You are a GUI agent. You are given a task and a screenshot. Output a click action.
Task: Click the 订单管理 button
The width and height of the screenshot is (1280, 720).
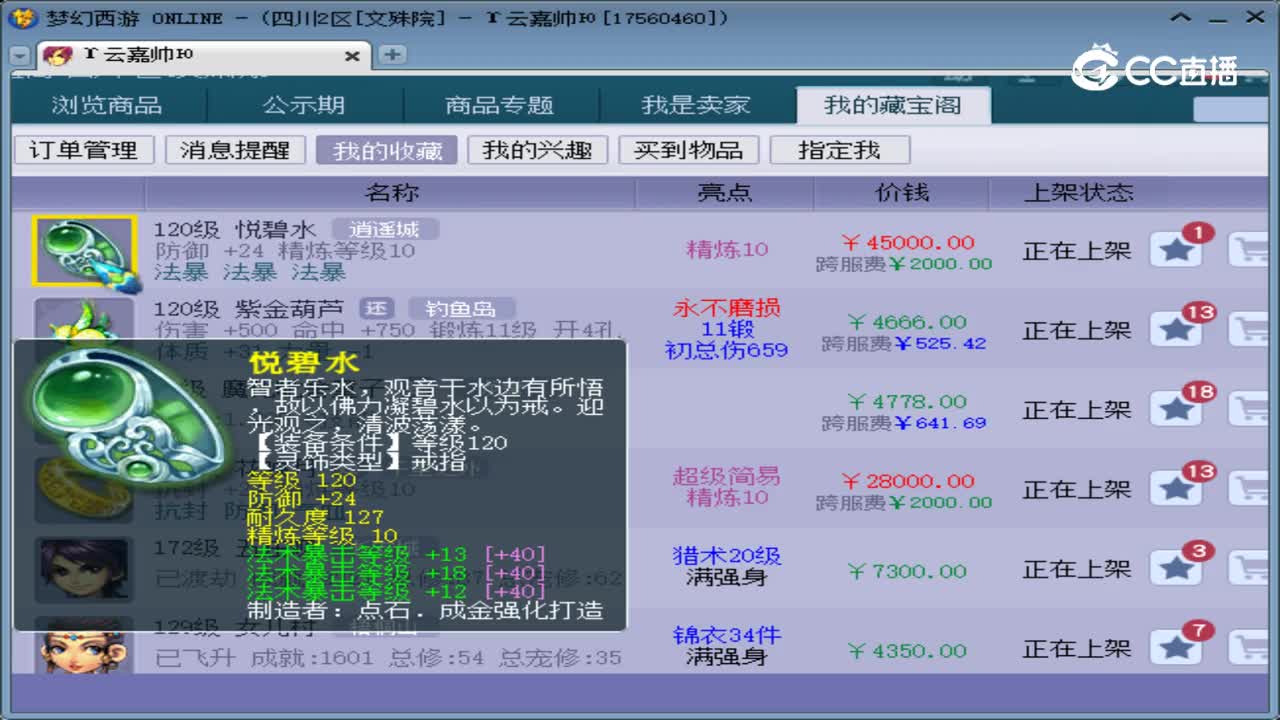tap(84, 150)
